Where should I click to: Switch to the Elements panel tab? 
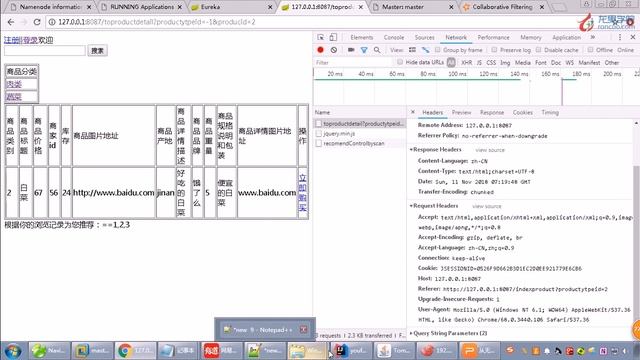(362, 37)
